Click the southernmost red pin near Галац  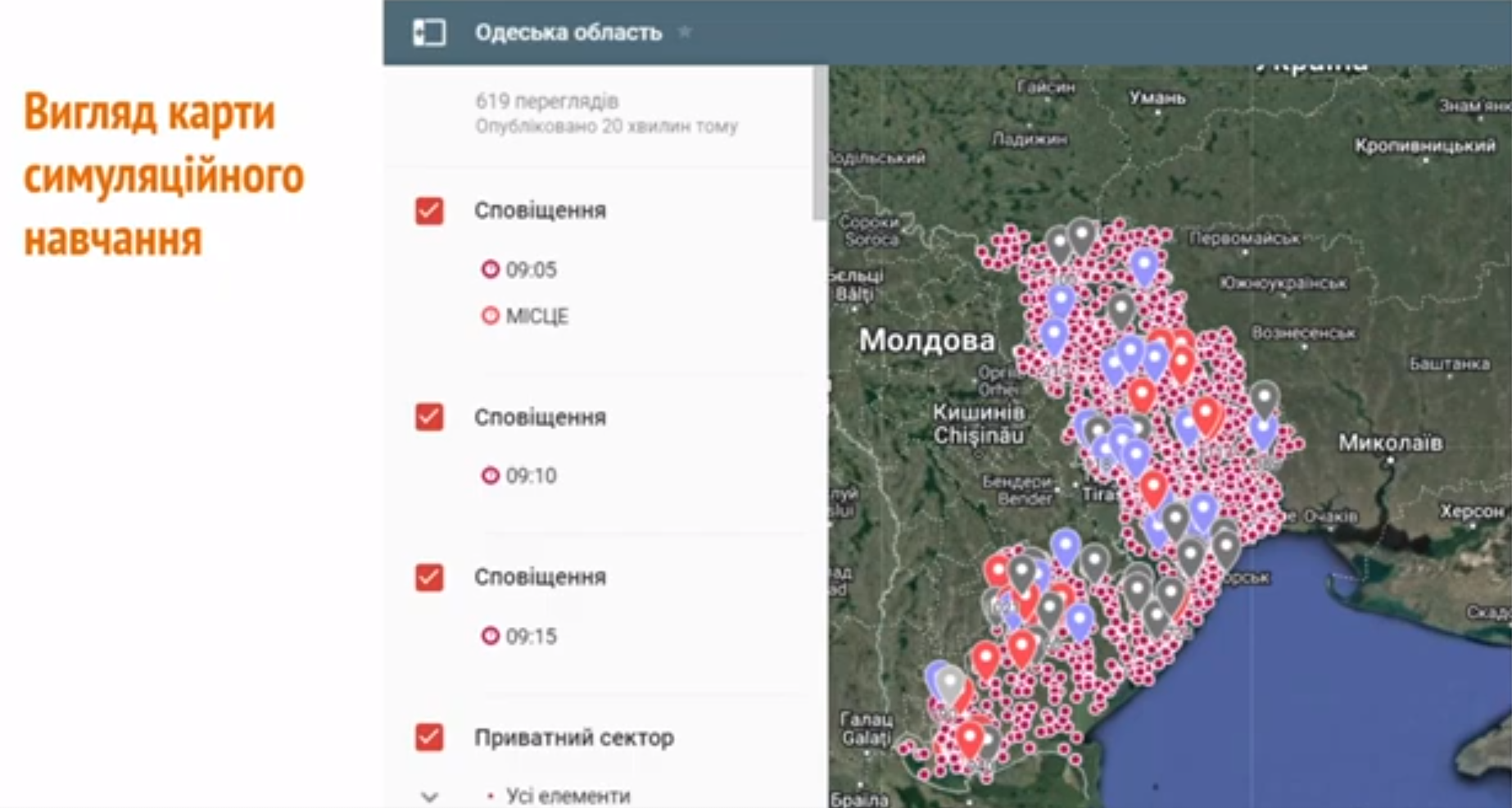tap(970, 737)
